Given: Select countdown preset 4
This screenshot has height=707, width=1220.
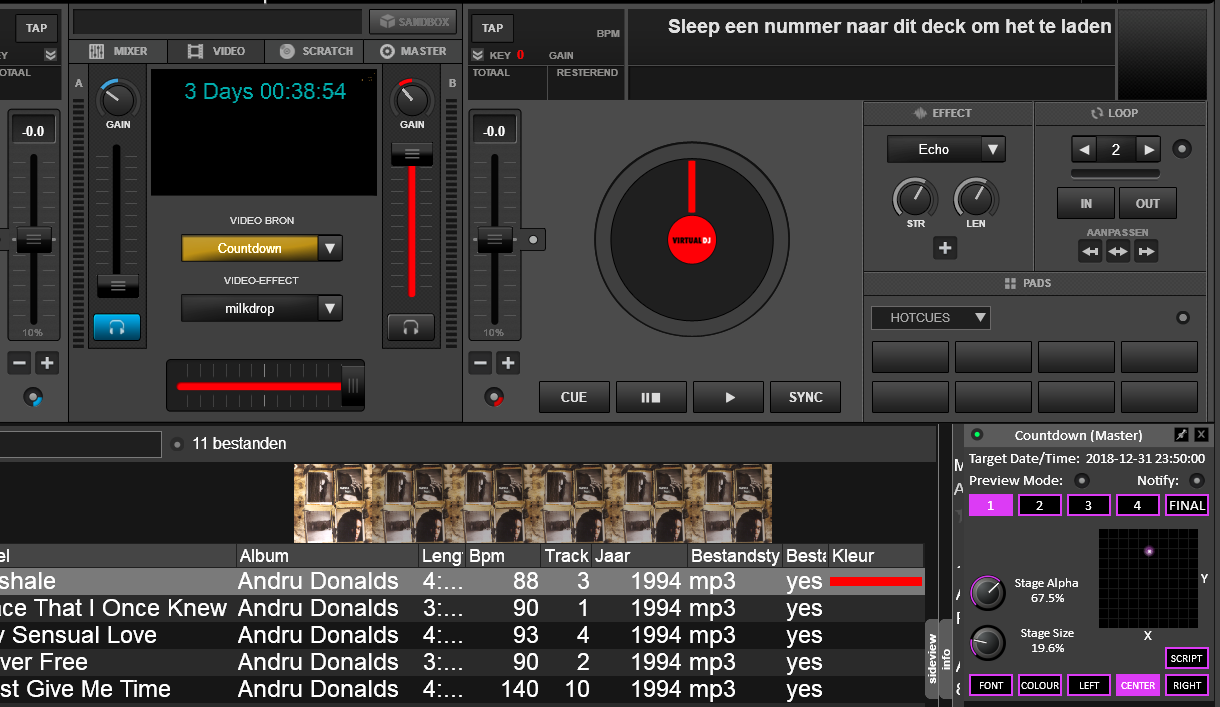Looking at the screenshot, I should tap(1138, 505).
